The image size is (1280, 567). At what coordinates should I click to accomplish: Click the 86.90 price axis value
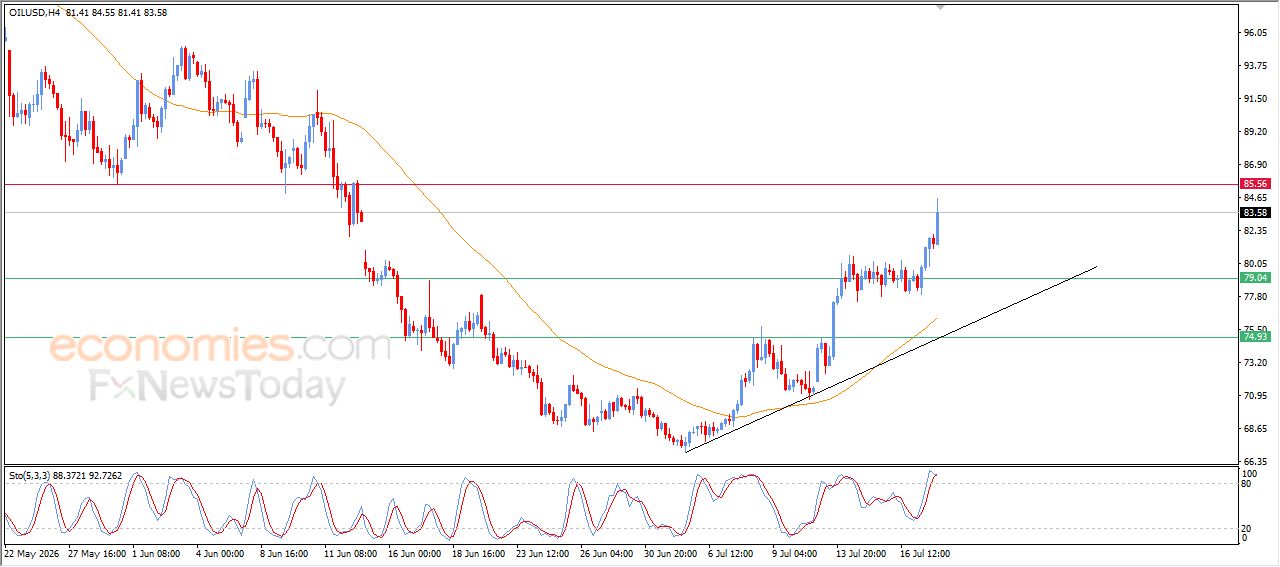pos(1255,164)
